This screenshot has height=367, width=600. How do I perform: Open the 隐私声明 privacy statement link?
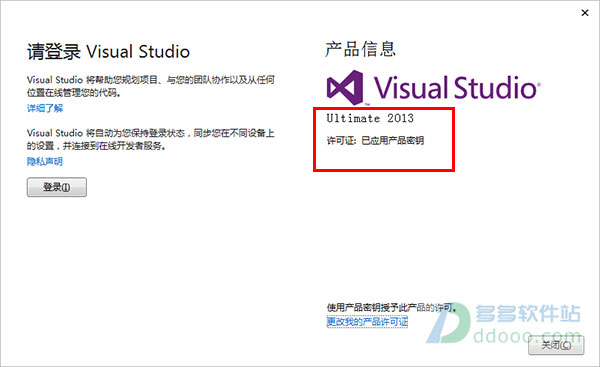45,161
